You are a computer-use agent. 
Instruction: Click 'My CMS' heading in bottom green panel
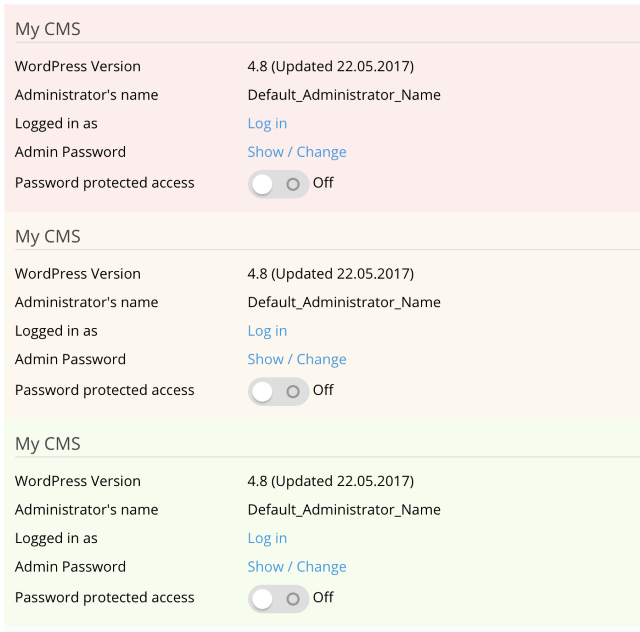(x=48, y=444)
